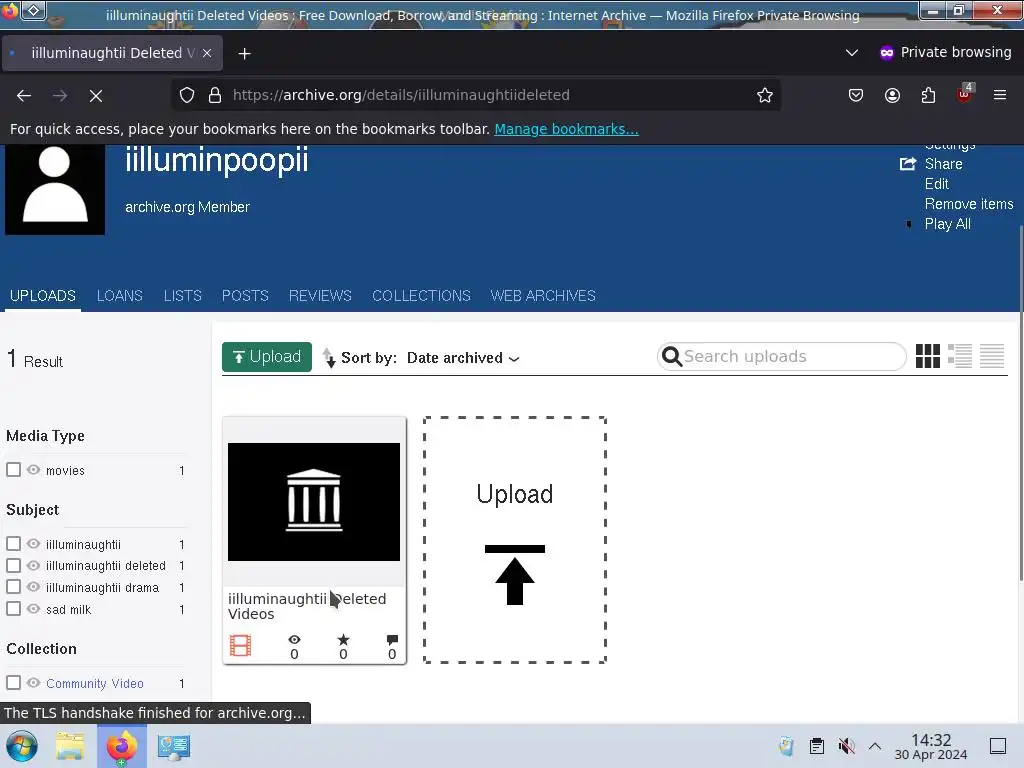Viewport: 1024px width, 768px height.
Task: Click the page vertical scrollbar
Action: pos(1021,403)
